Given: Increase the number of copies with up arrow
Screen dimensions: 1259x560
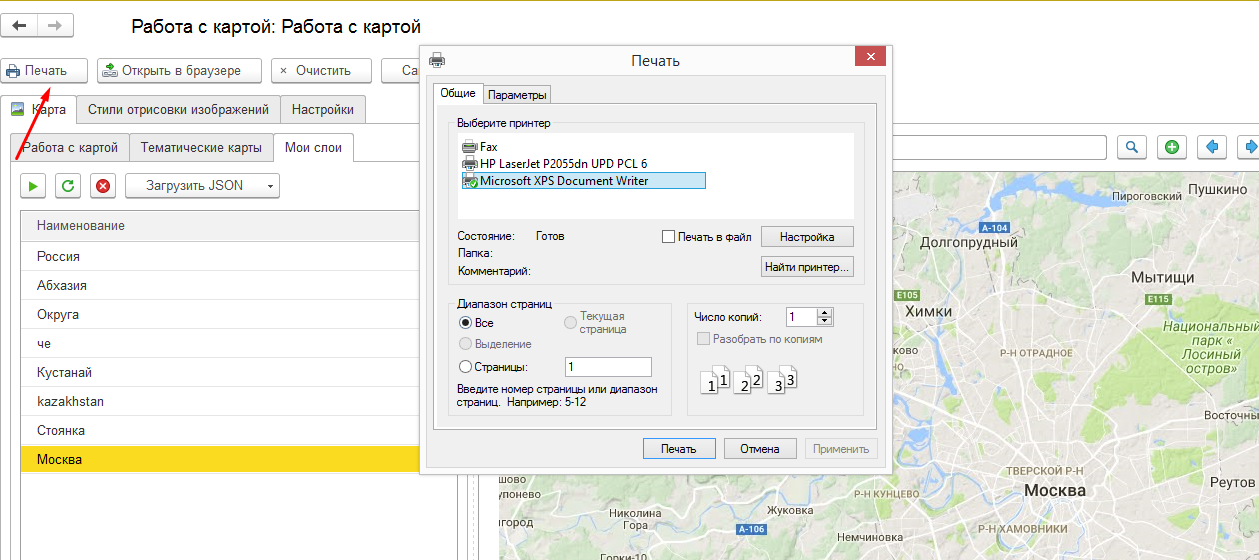Looking at the screenshot, I should [x=824, y=312].
